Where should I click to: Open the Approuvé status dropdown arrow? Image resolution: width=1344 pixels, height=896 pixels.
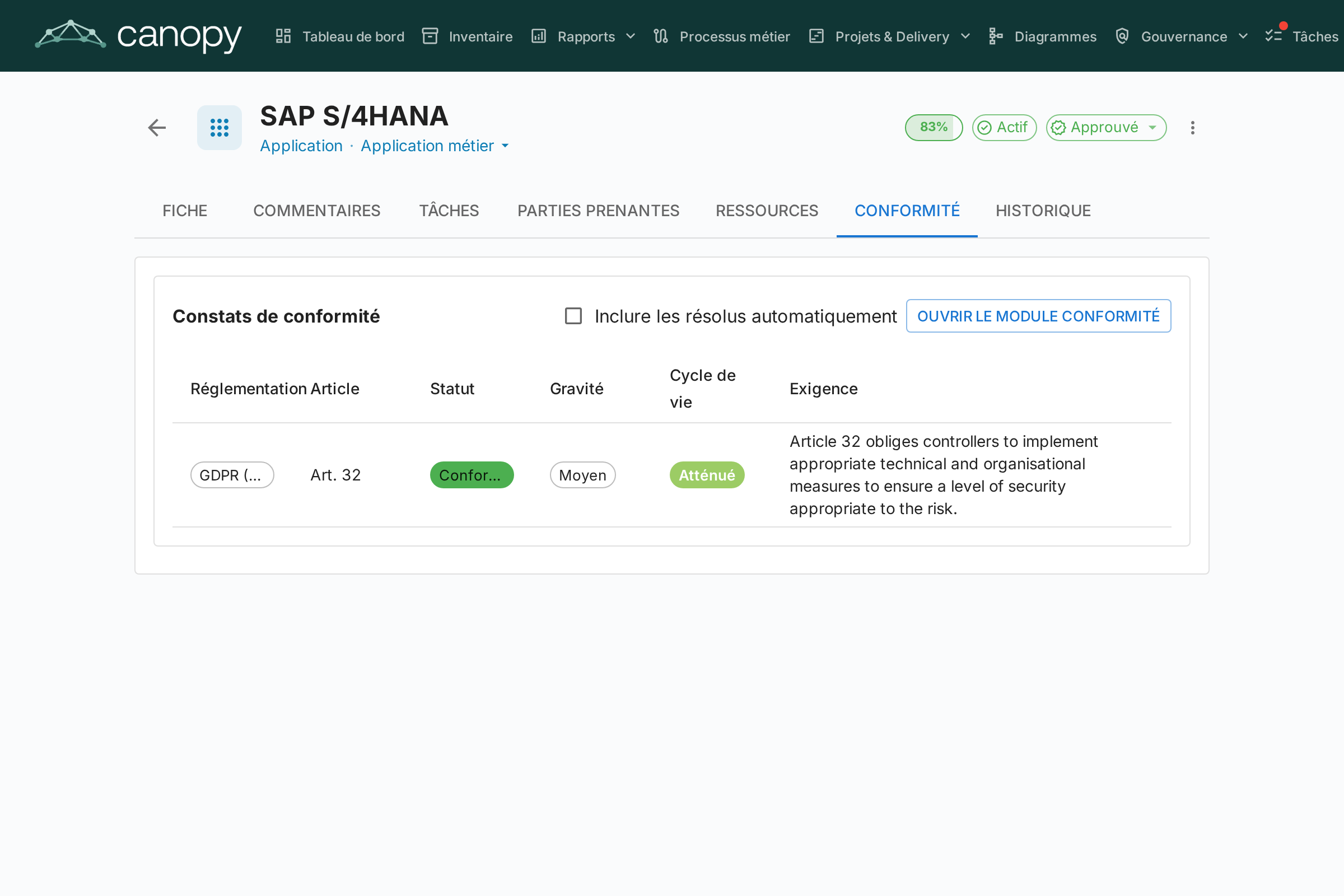click(1152, 128)
